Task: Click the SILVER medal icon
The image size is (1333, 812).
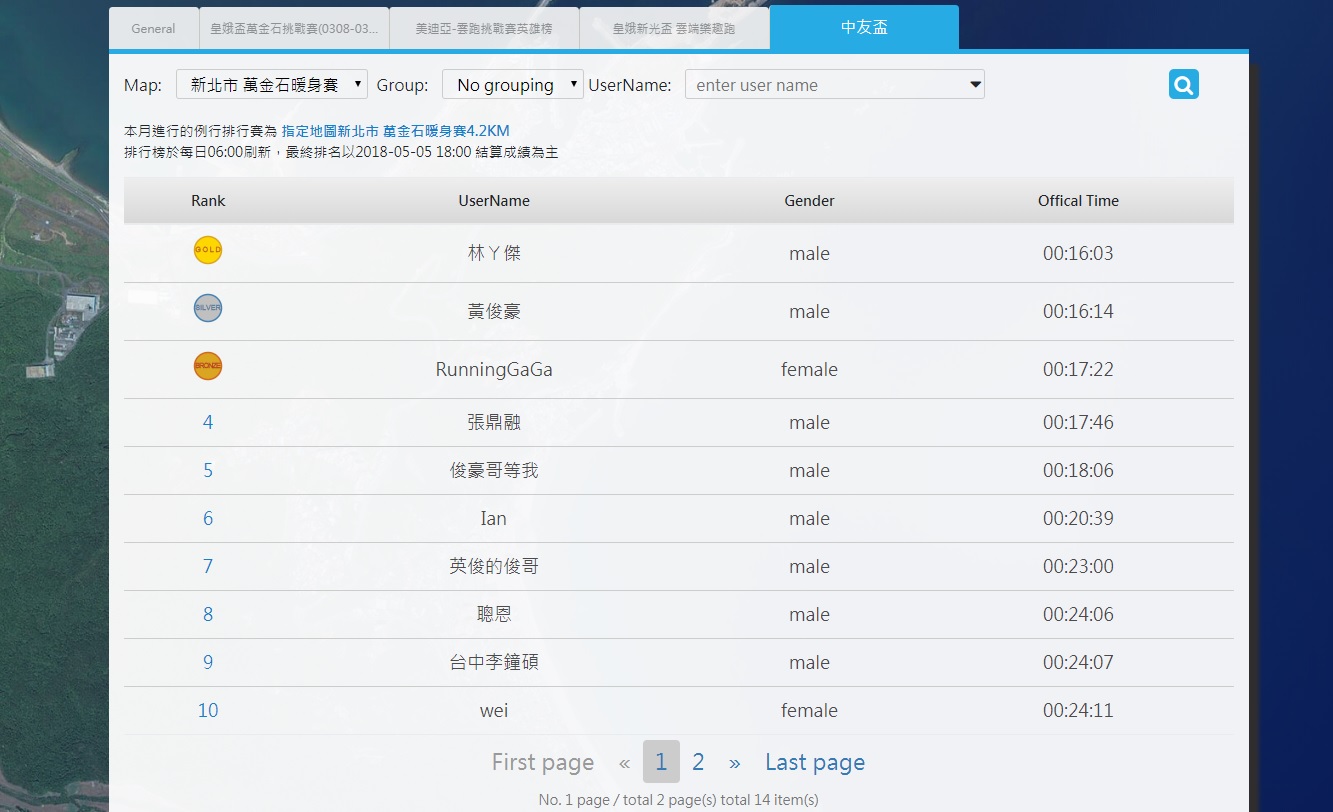Action: tap(208, 308)
